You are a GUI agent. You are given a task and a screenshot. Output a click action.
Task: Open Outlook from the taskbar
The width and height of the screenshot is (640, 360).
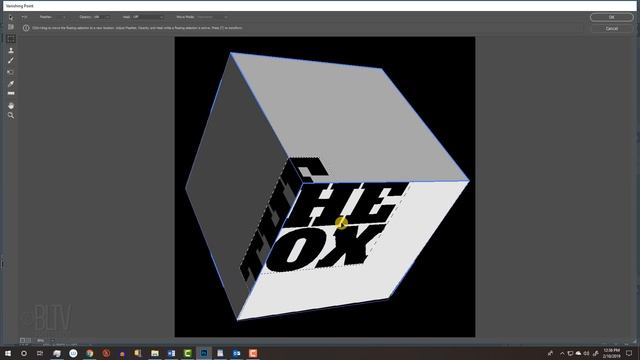(236, 353)
